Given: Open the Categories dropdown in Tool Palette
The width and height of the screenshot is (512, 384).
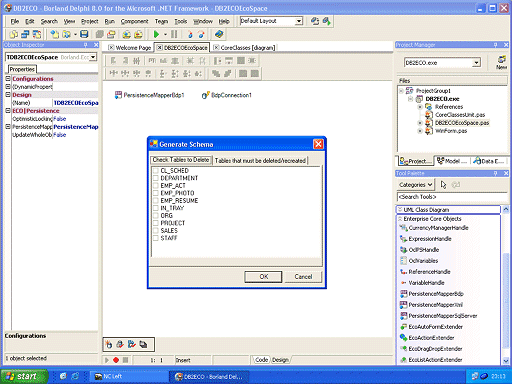Looking at the screenshot, I should tap(416, 185).
